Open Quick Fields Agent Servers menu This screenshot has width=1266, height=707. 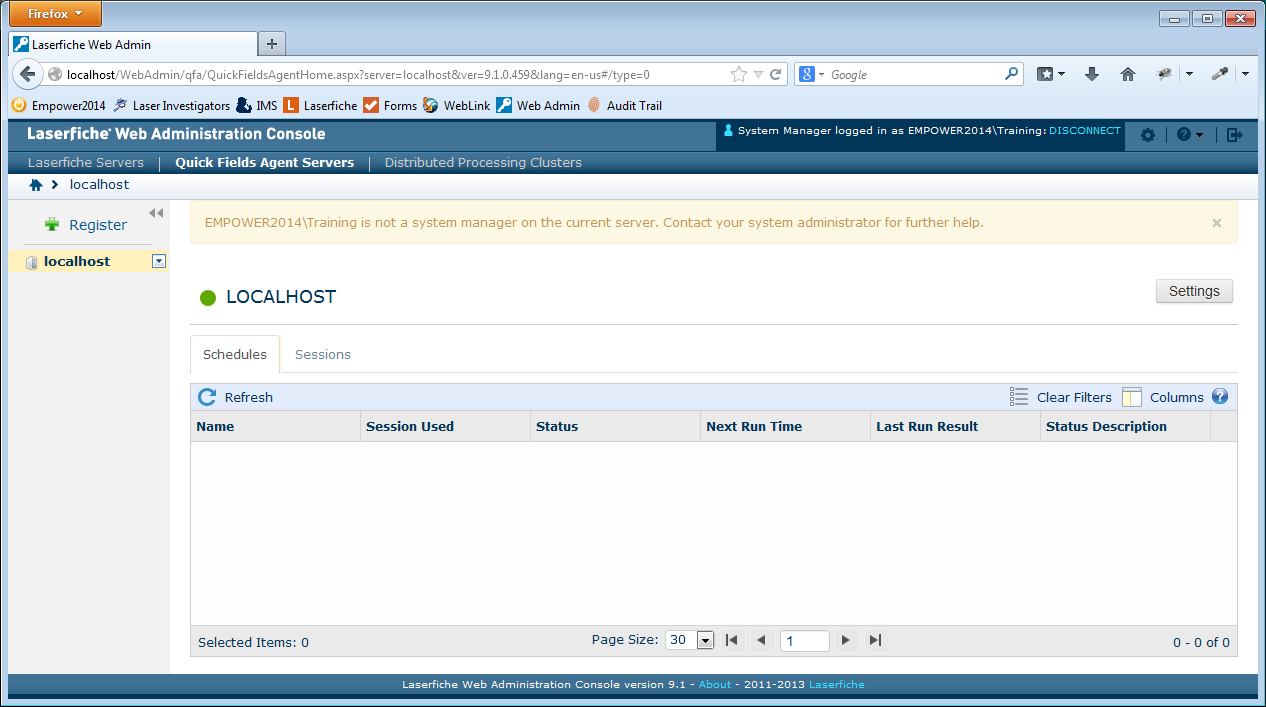(x=265, y=162)
